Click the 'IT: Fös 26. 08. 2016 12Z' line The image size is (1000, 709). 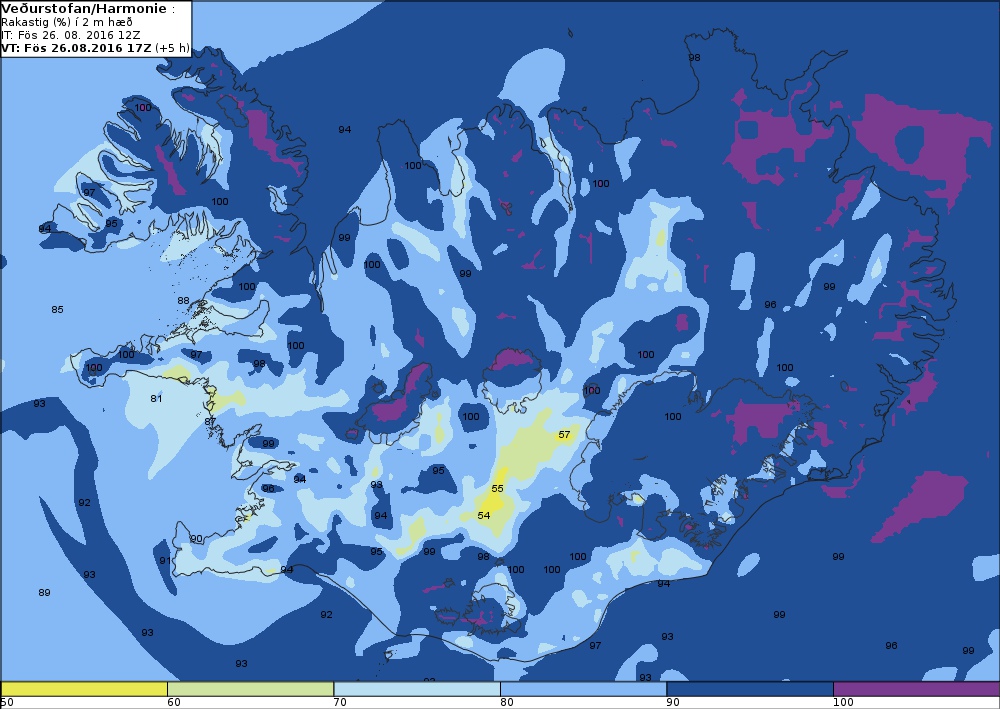tap(70, 35)
